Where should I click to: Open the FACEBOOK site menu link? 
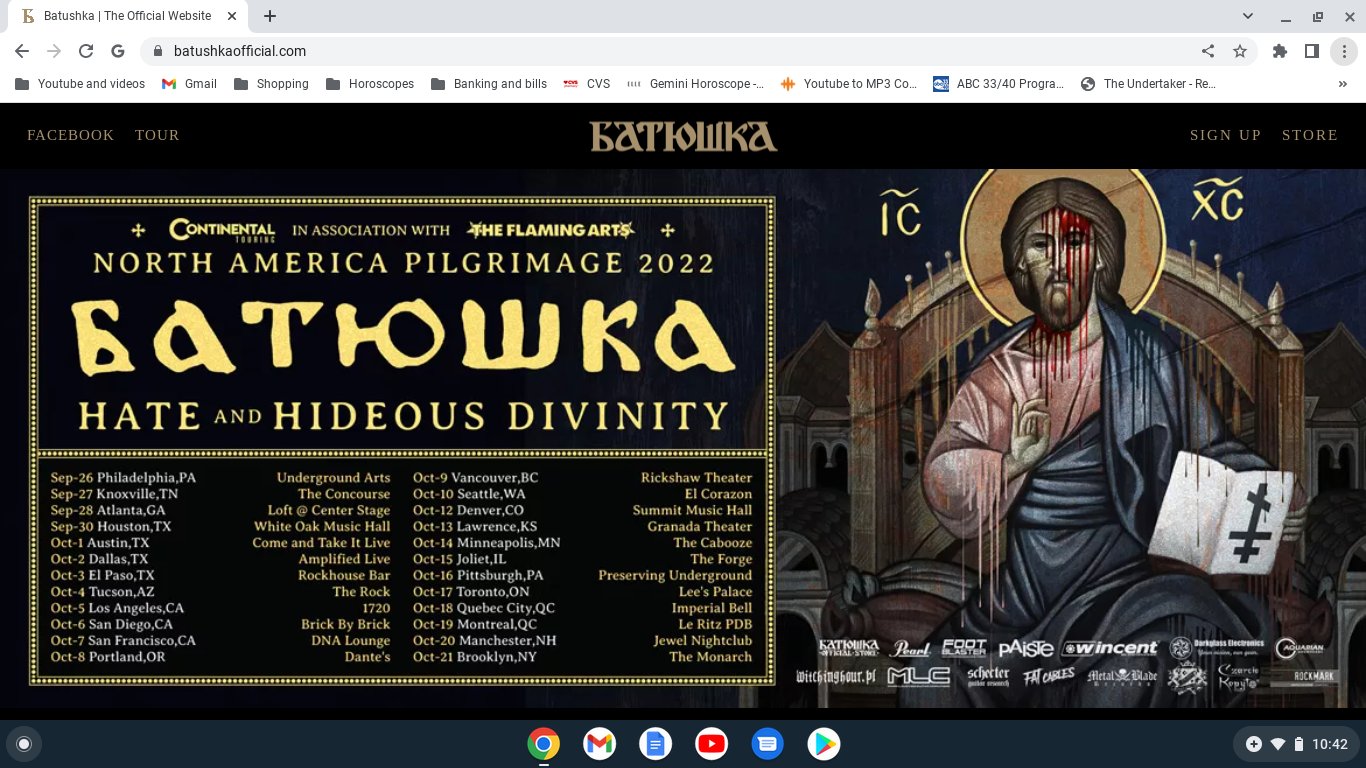pyautogui.click(x=71, y=135)
